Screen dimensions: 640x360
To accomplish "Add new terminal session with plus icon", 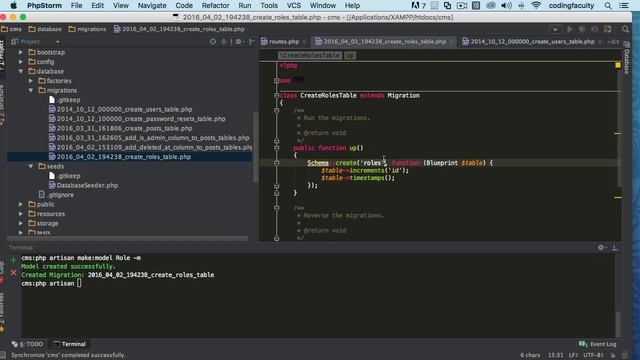I will coord(13,260).
